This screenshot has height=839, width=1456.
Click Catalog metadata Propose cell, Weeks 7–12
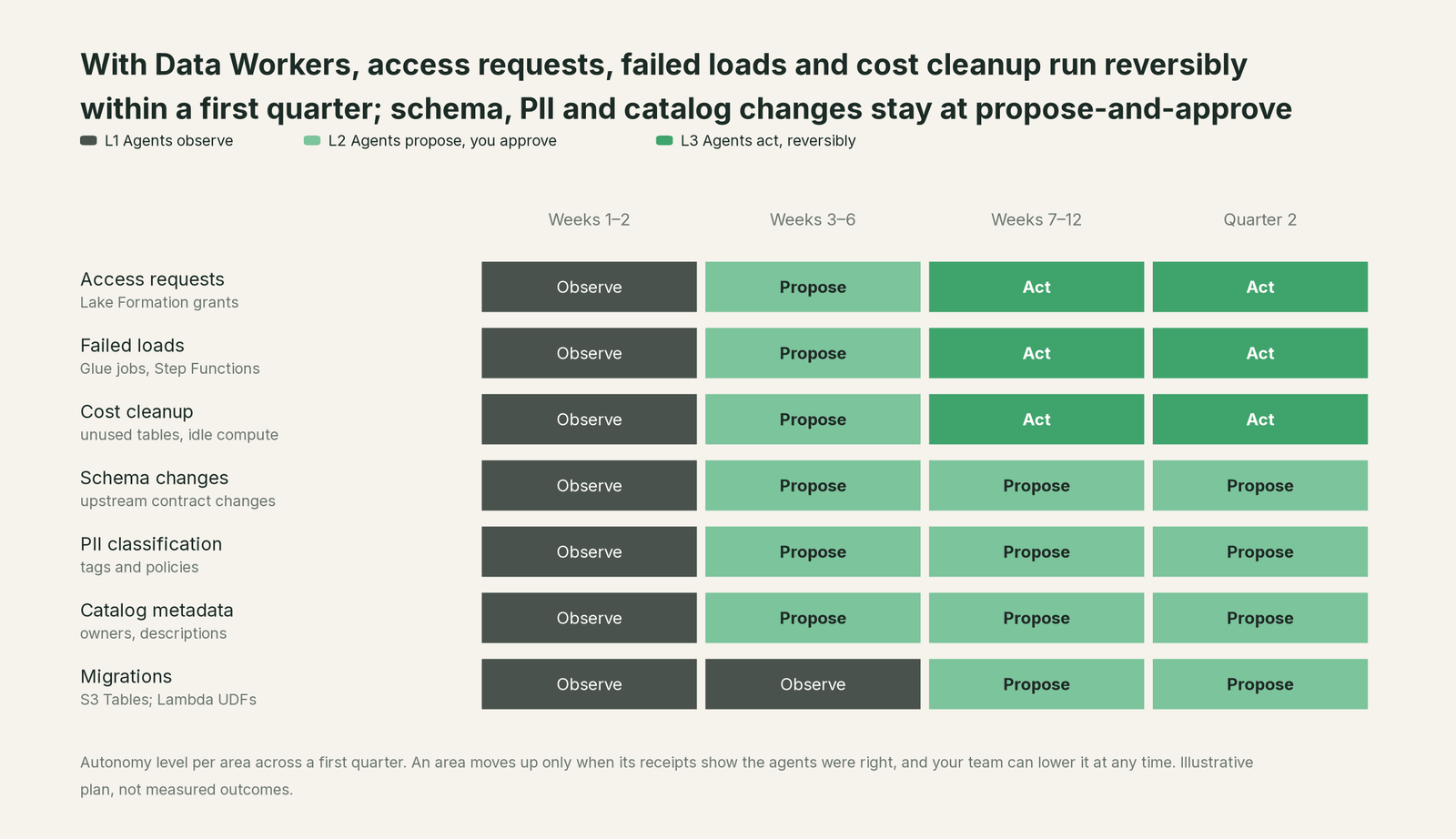click(x=1036, y=618)
